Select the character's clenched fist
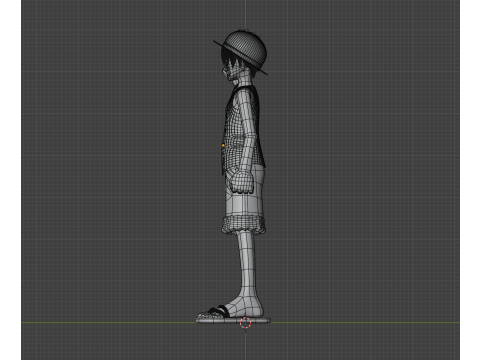 point(242,182)
